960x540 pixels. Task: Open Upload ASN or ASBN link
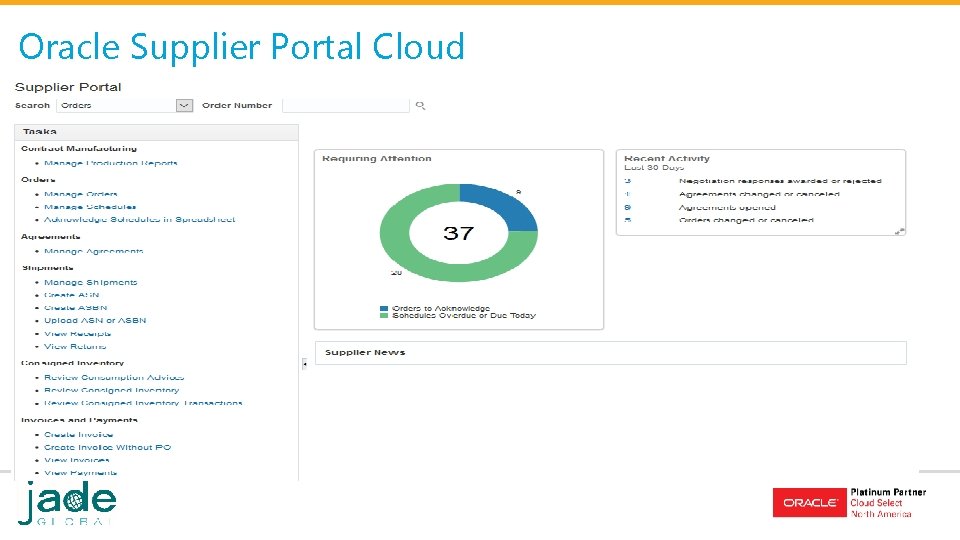pyautogui.click(x=95, y=320)
